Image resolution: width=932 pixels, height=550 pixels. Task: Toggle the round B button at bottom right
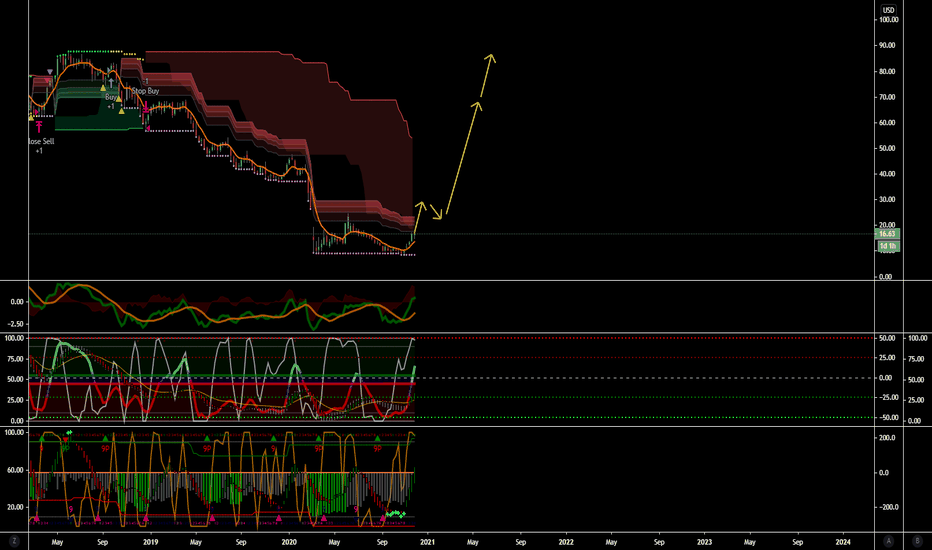[x=917, y=541]
